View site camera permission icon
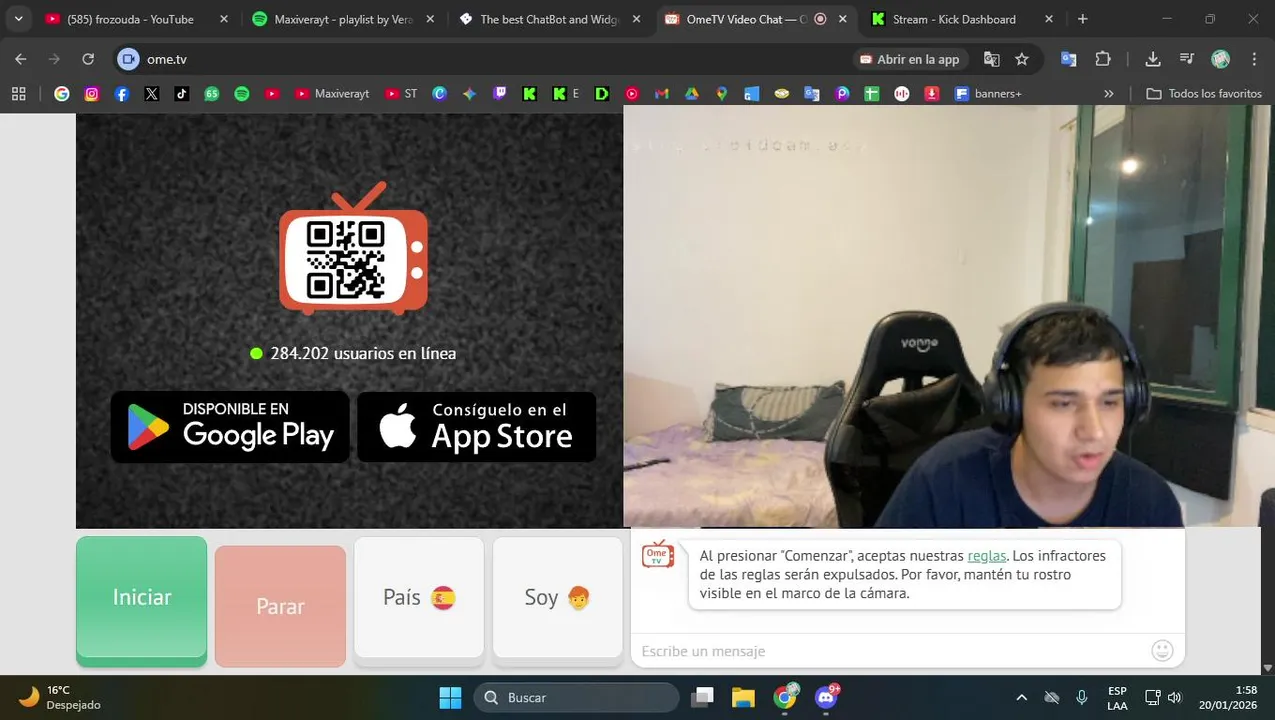The width and height of the screenshot is (1275, 720). 128,59
